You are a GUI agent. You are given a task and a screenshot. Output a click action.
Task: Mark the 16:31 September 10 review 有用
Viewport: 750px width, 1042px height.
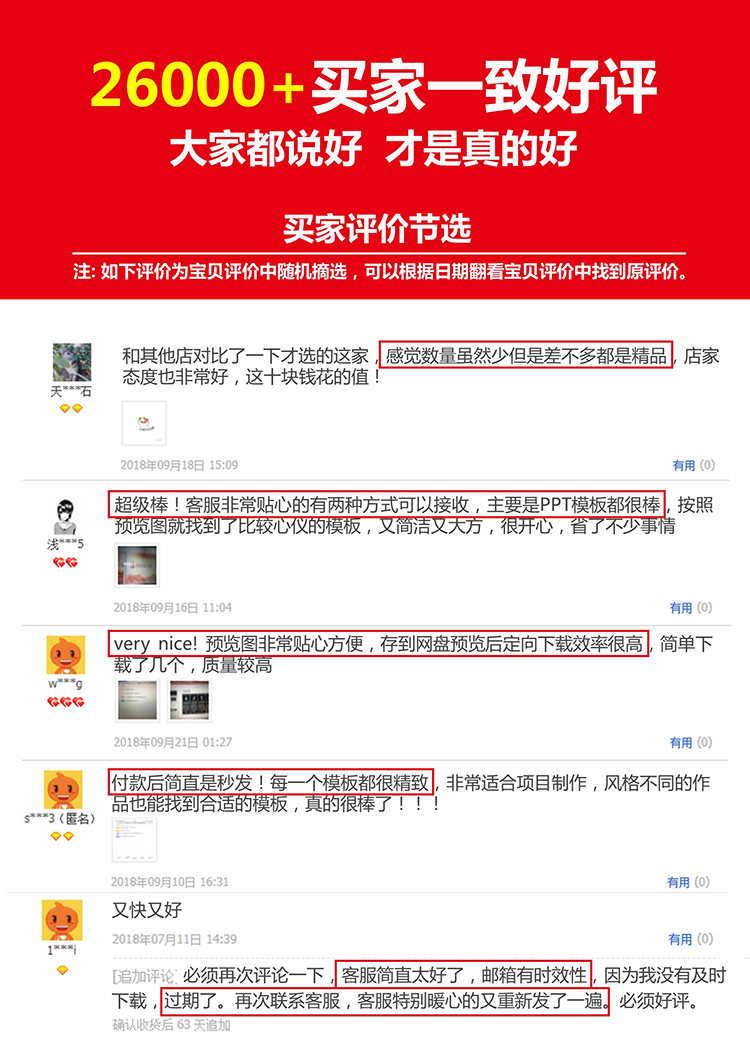coord(678,882)
